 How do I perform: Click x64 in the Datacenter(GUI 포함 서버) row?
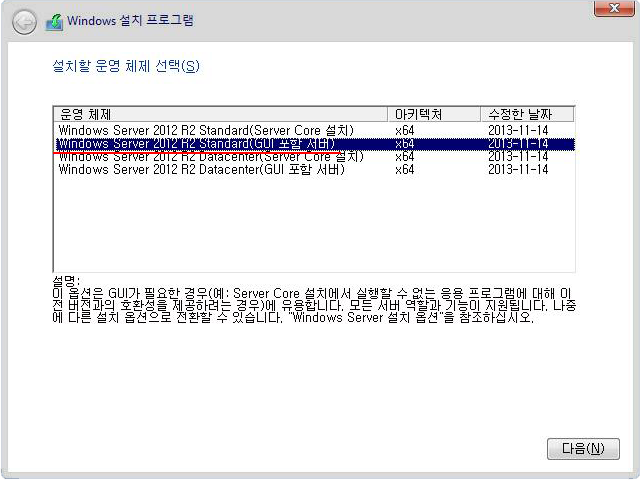(404, 170)
